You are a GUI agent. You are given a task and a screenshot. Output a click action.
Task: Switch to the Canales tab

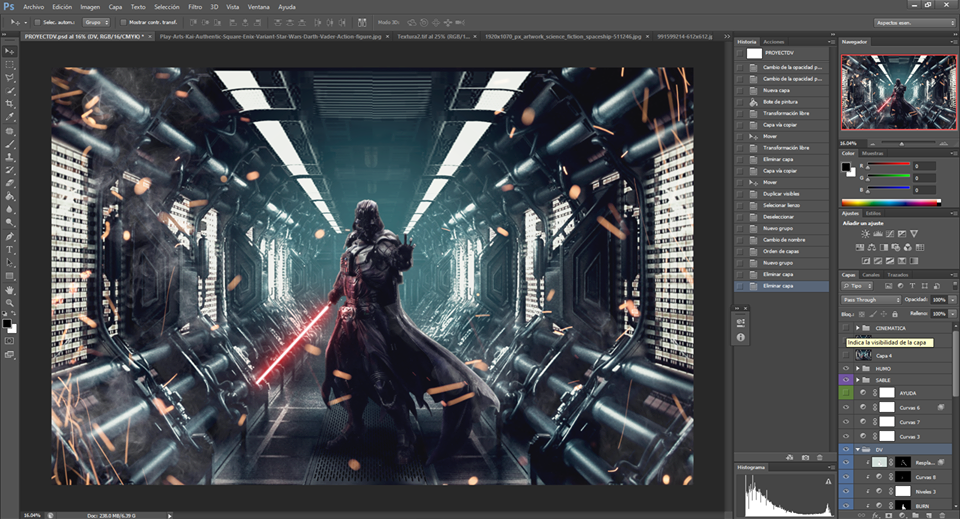click(871, 274)
